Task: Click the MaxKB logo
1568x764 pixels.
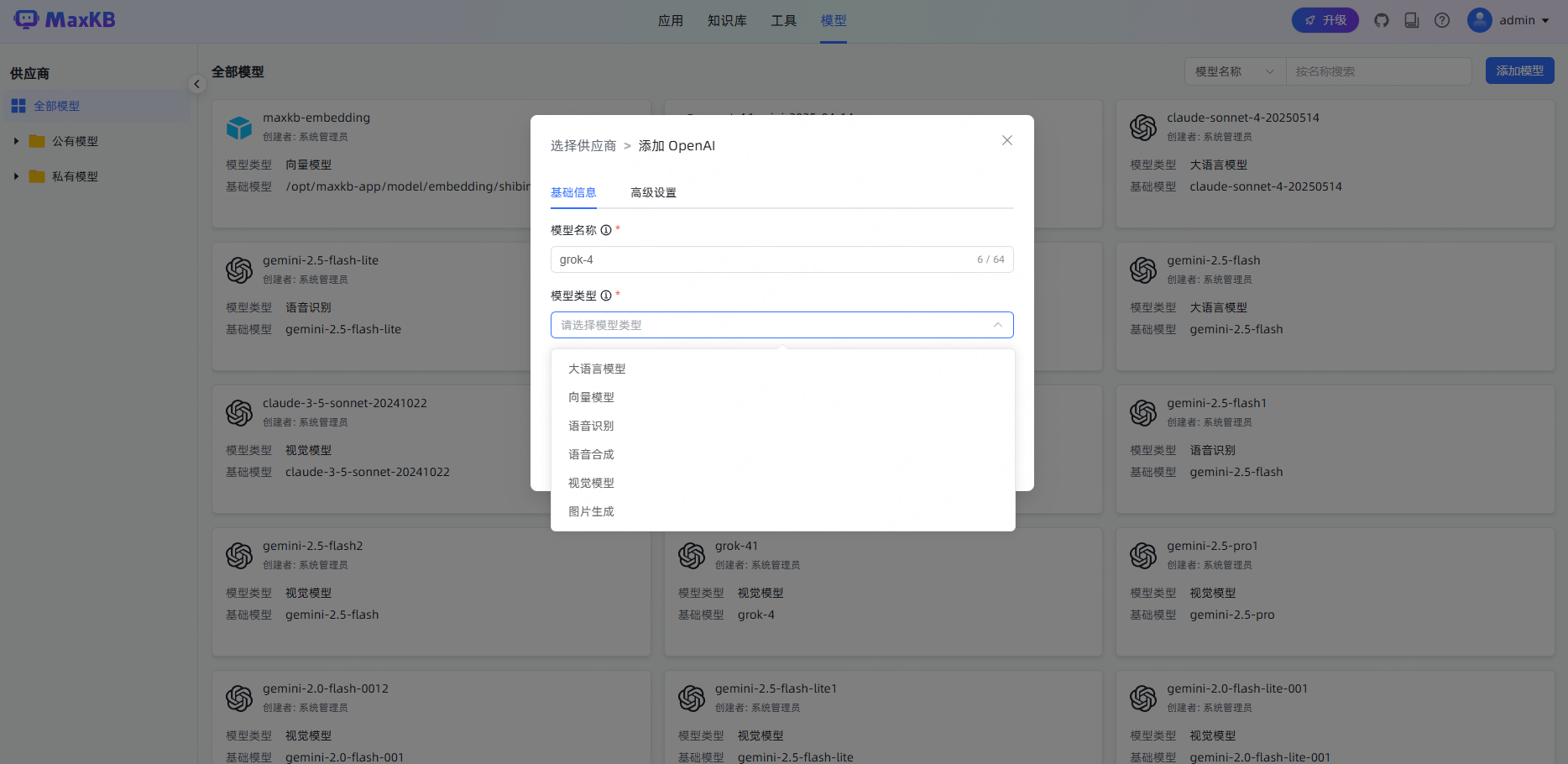Action: click(x=65, y=19)
